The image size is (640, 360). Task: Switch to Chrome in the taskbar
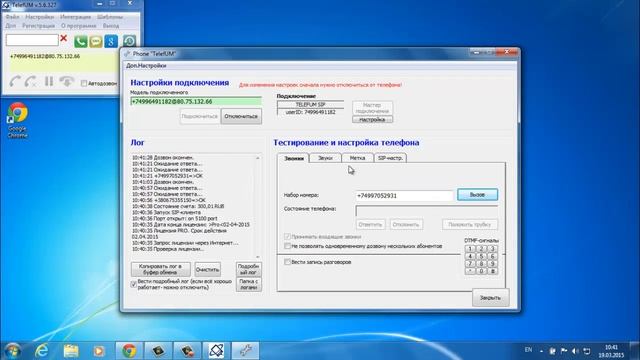(129, 351)
